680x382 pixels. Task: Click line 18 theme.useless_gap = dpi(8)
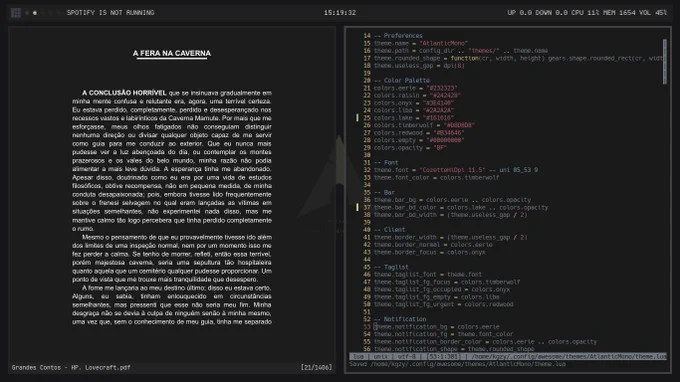(x=419, y=65)
